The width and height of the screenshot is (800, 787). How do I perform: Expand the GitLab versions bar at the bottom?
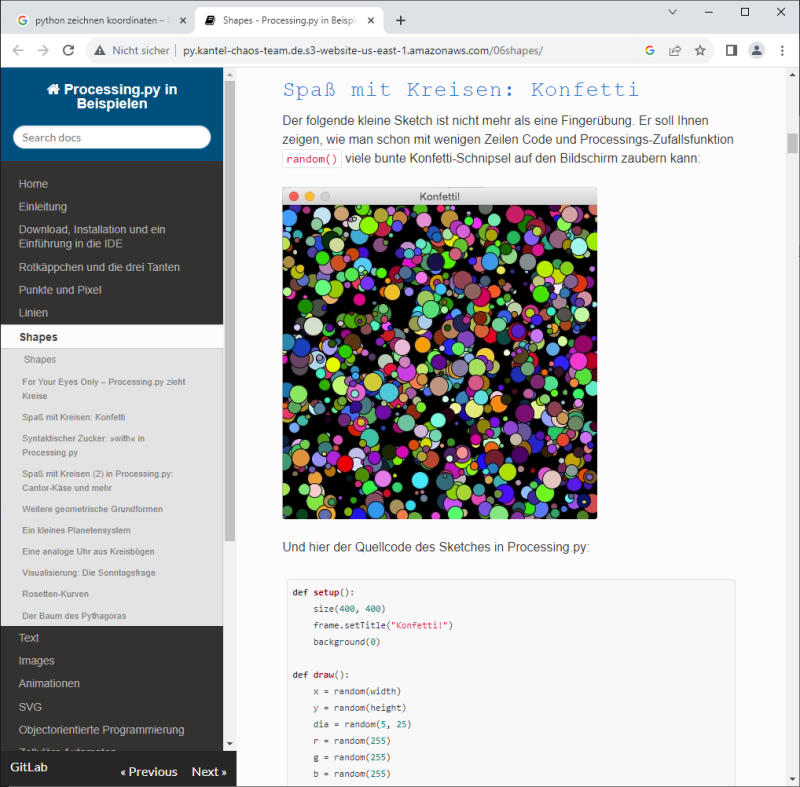(29, 767)
